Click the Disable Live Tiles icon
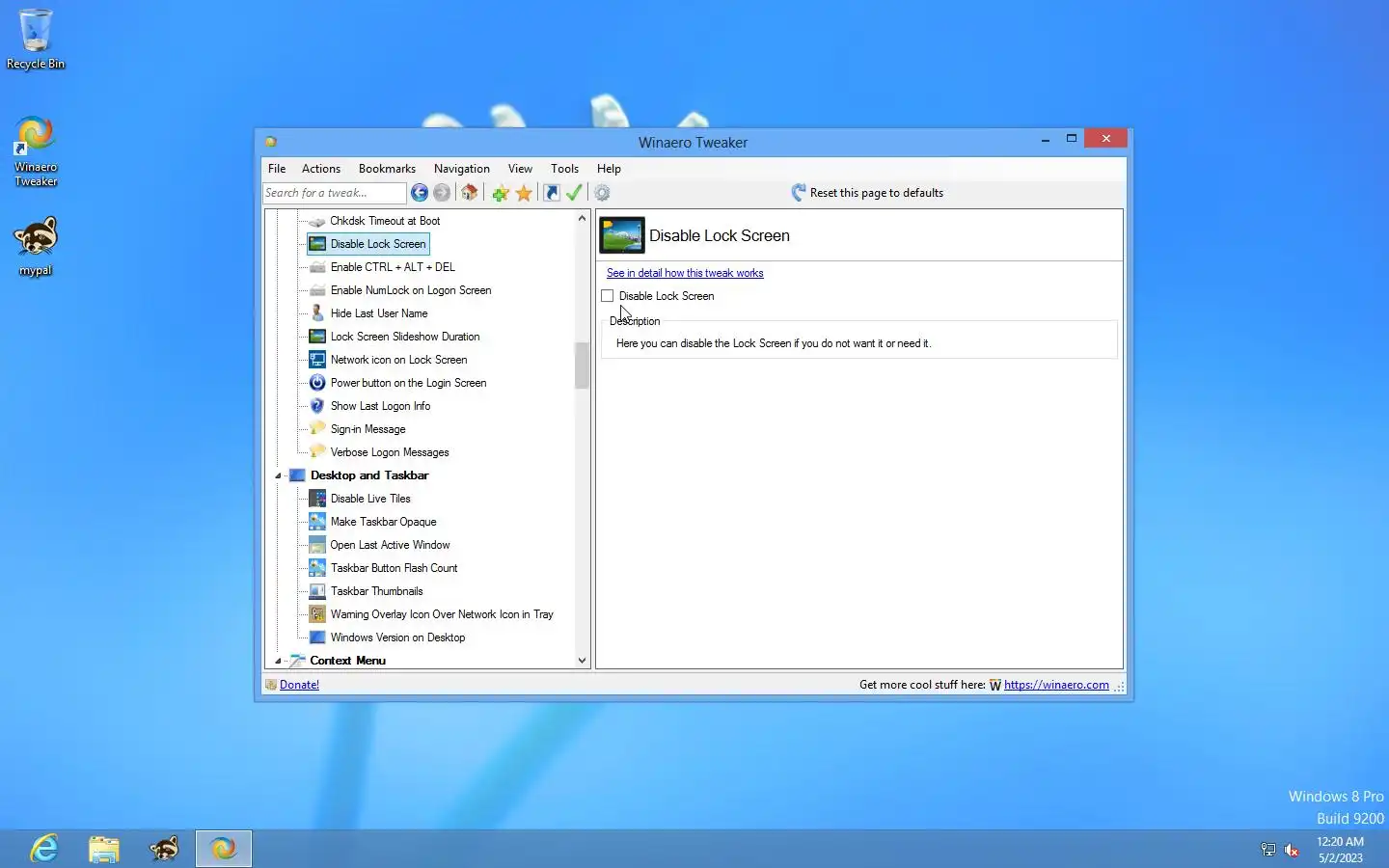 [317, 499]
